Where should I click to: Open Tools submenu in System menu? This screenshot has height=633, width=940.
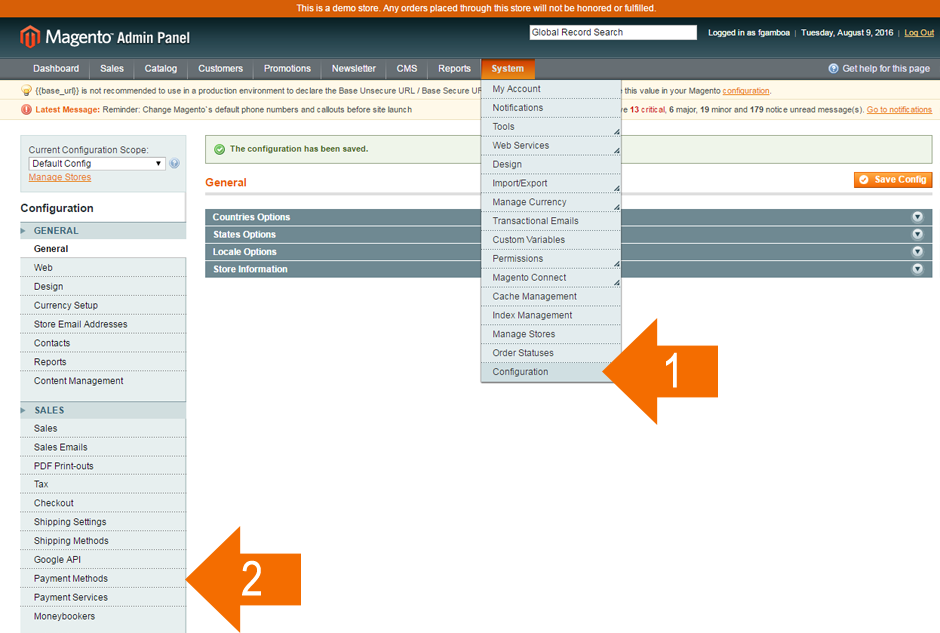tap(551, 126)
